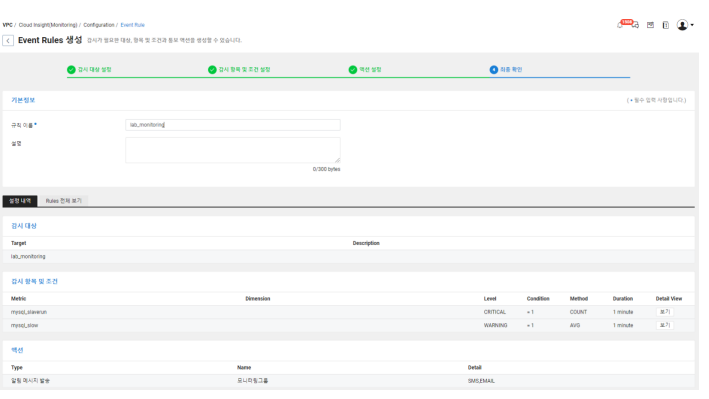Go to the second completed step checkmark
709x399 pixels.
point(212,70)
